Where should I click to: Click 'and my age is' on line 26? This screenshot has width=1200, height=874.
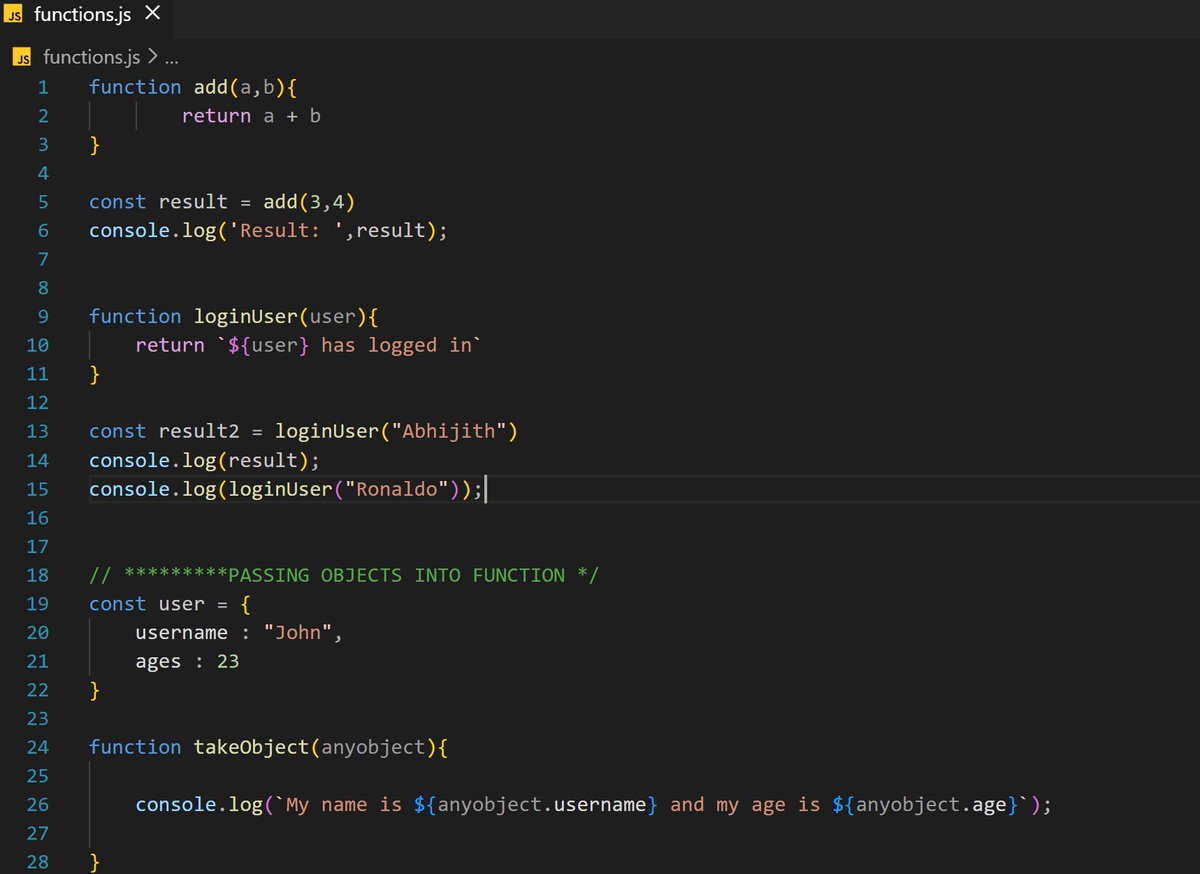(x=745, y=805)
